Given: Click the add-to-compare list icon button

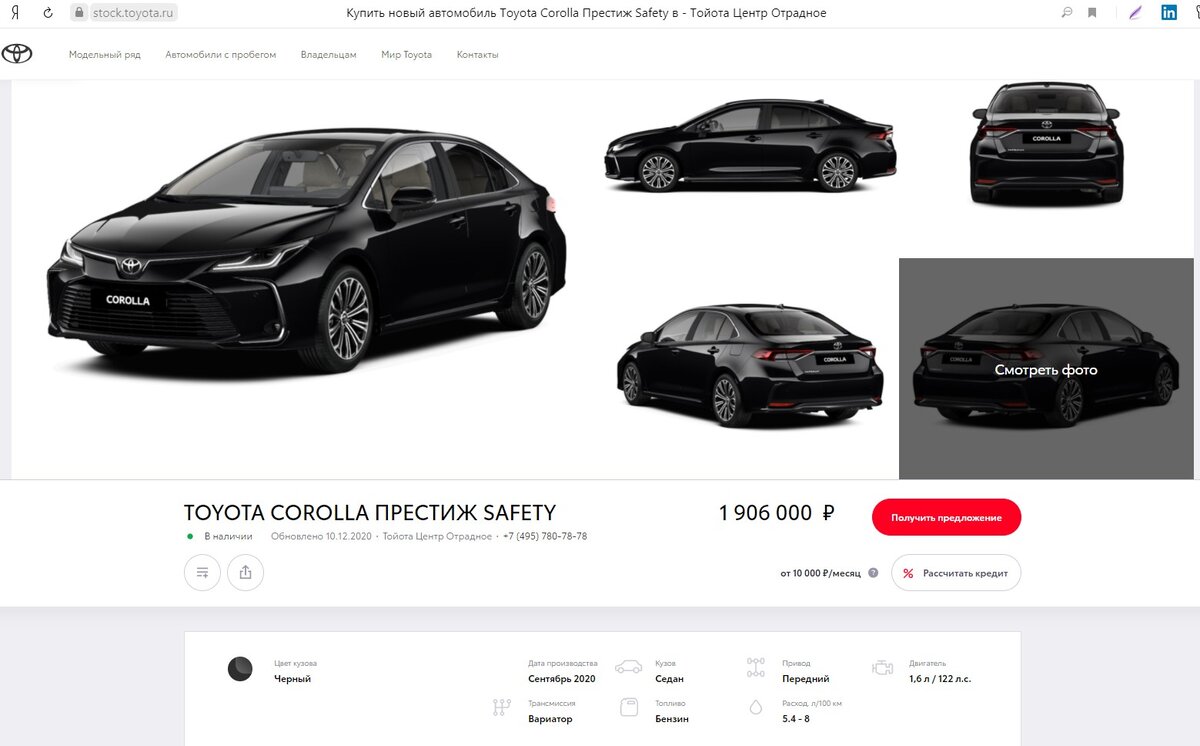Looking at the screenshot, I should pos(202,573).
